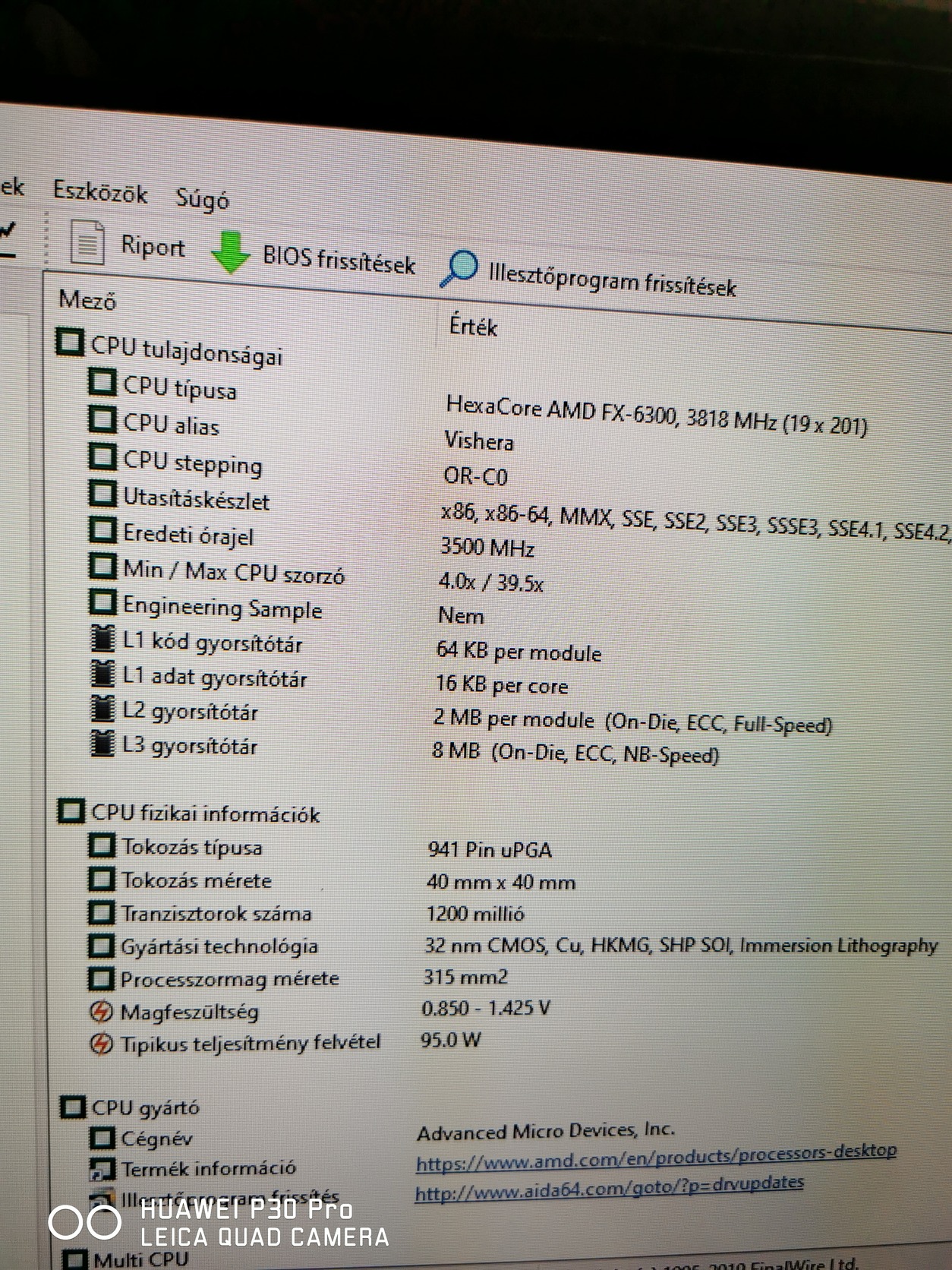
Task: Click the 2 MB per module value
Action: click(x=633, y=721)
